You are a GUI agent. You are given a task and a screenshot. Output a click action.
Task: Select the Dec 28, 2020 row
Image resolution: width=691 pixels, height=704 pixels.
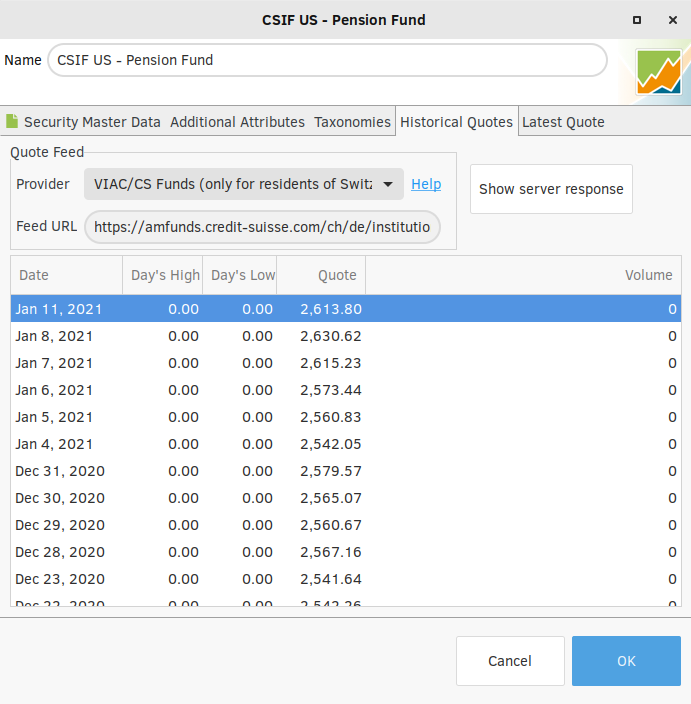[346, 551]
